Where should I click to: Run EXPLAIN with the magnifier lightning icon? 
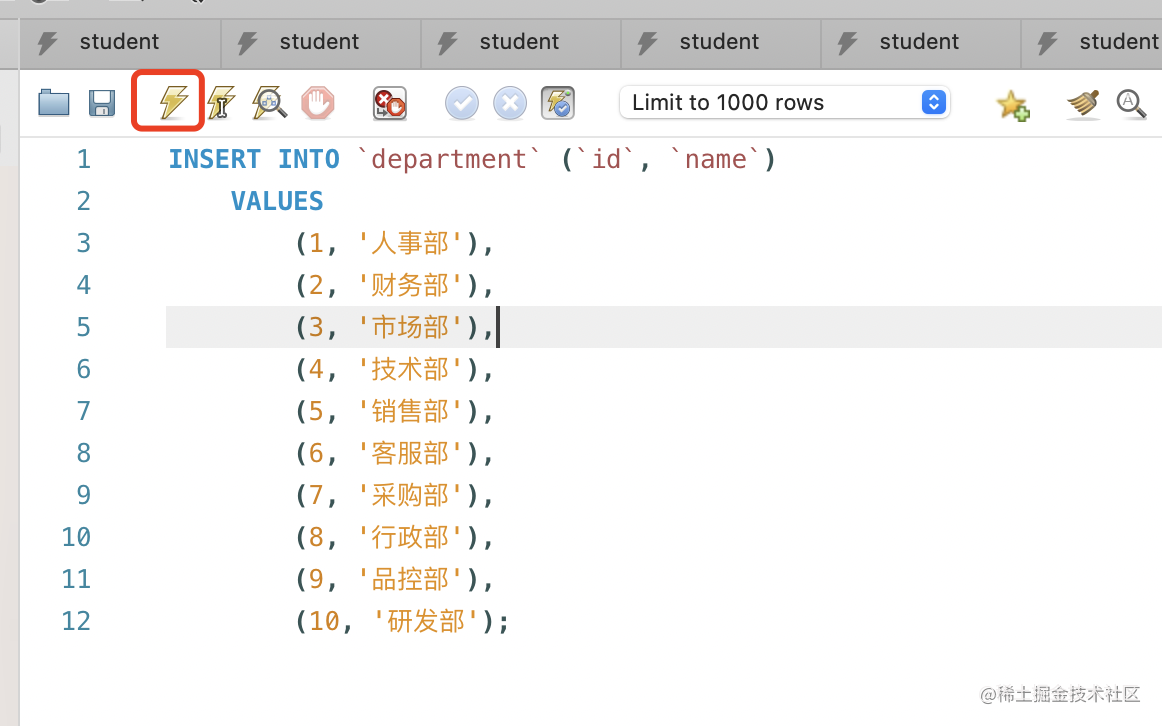[x=269, y=102]
